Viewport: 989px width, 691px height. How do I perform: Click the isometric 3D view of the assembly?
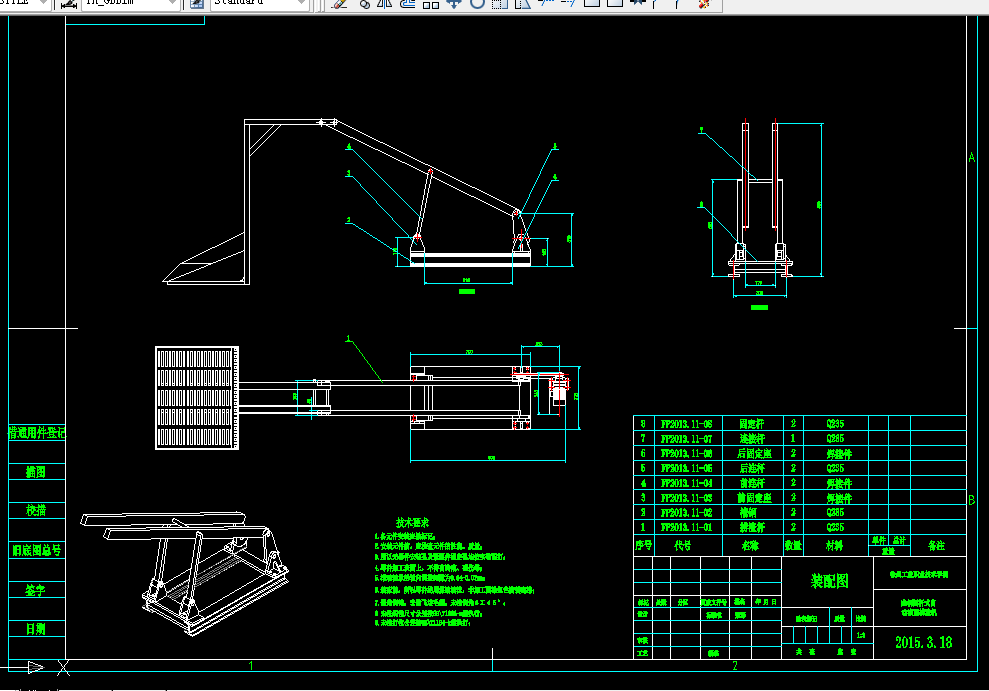point(185,572)
